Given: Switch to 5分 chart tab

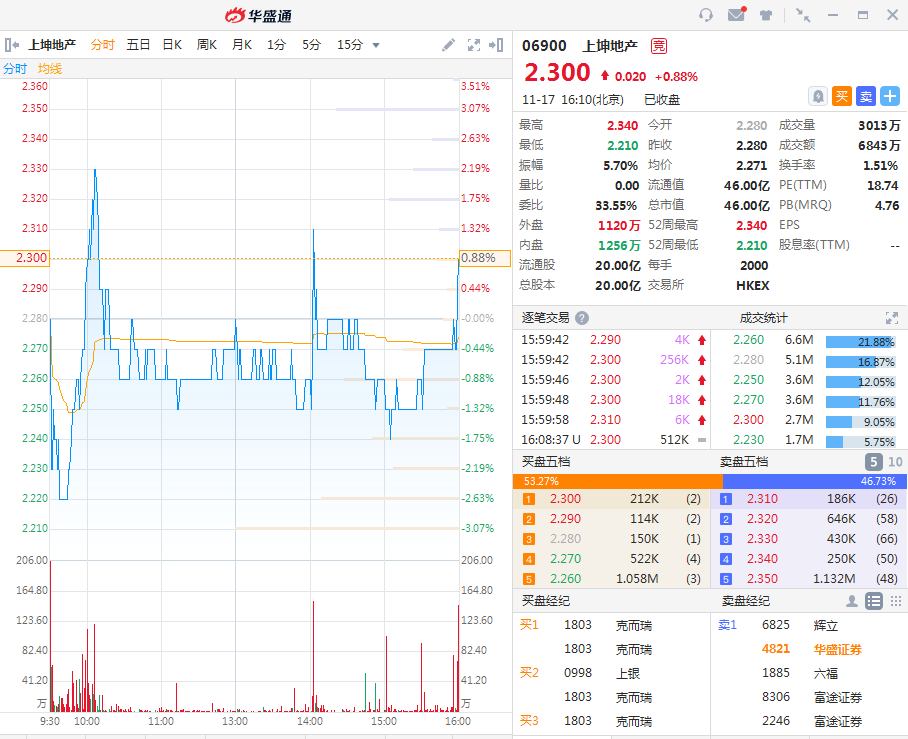Looking at the screenshot, I should pos(312,45).
